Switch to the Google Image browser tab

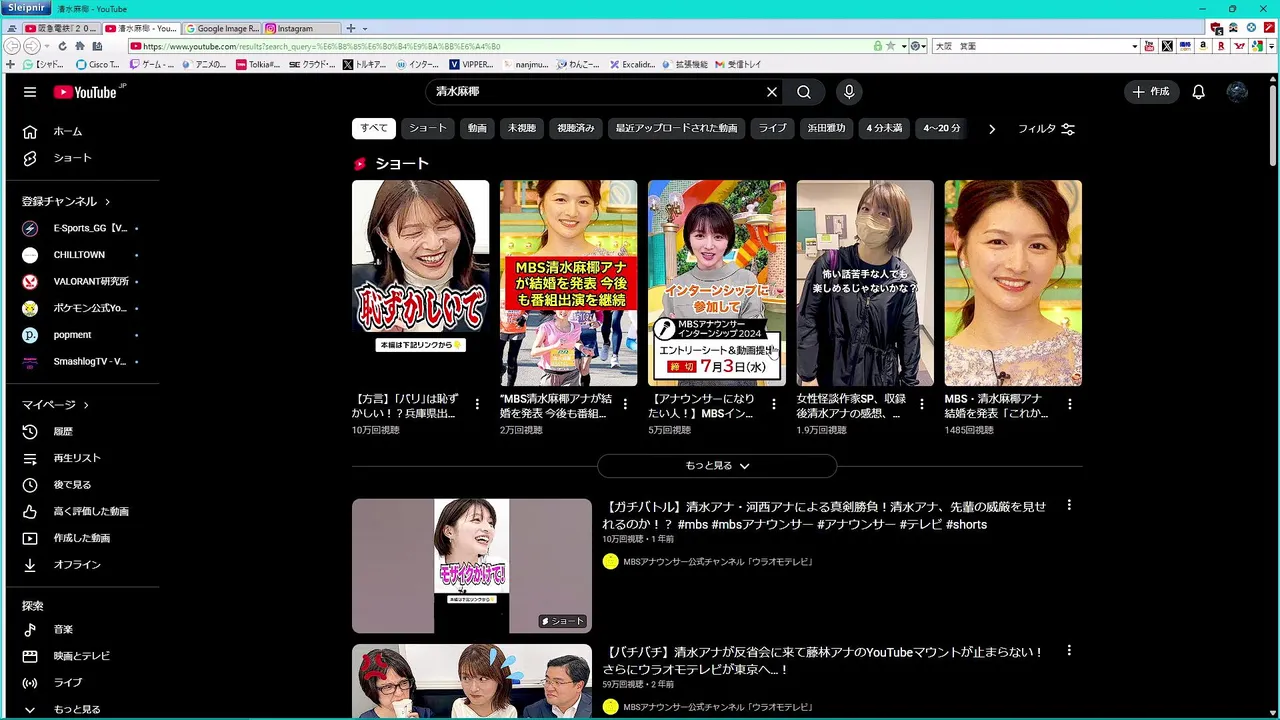point(221,28)
